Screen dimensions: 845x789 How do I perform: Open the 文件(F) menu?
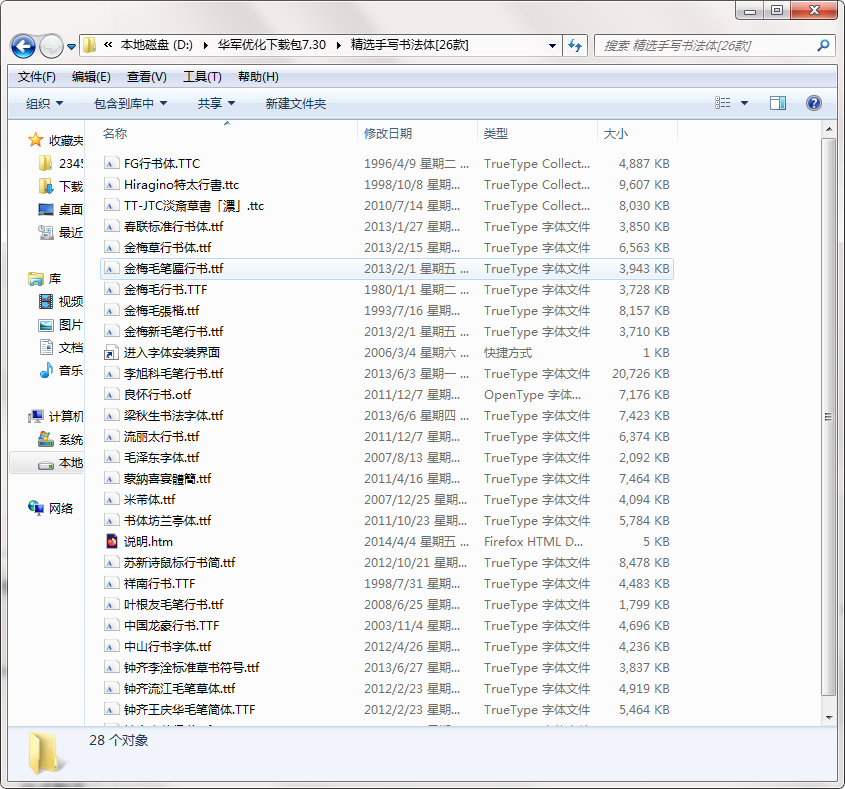pos(37,77)
